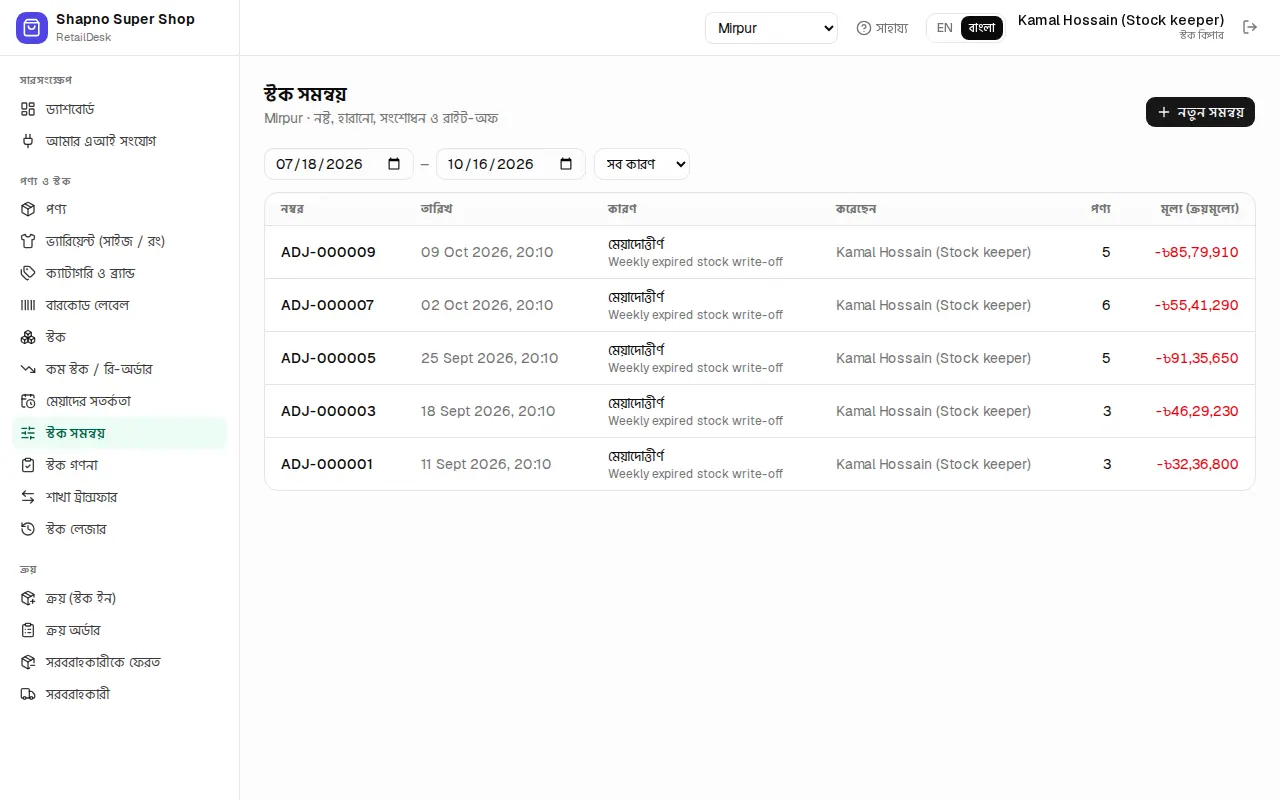Viewport: 1280px width, 800px height.
Task: Click Kamal Hossain (Stock keeper) in header
Action: tap(1121, 20)
